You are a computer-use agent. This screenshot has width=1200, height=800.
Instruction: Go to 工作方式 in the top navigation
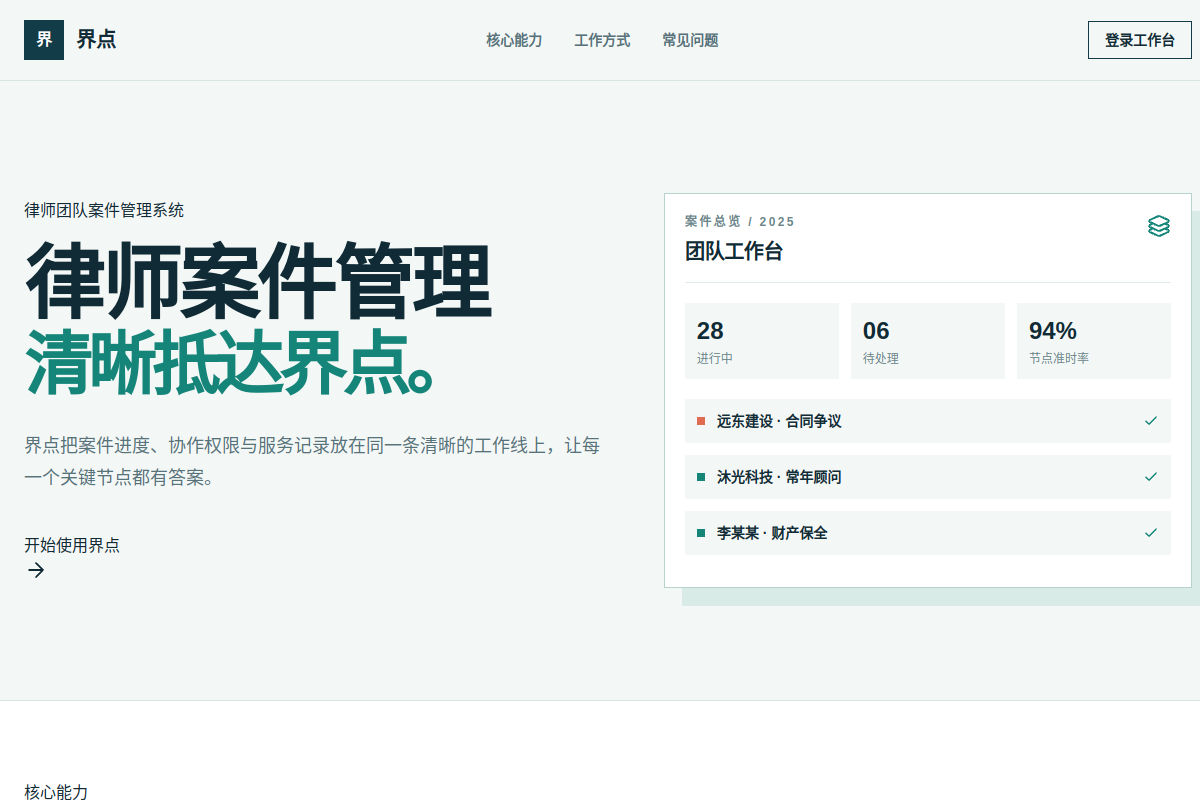[602, 40]
